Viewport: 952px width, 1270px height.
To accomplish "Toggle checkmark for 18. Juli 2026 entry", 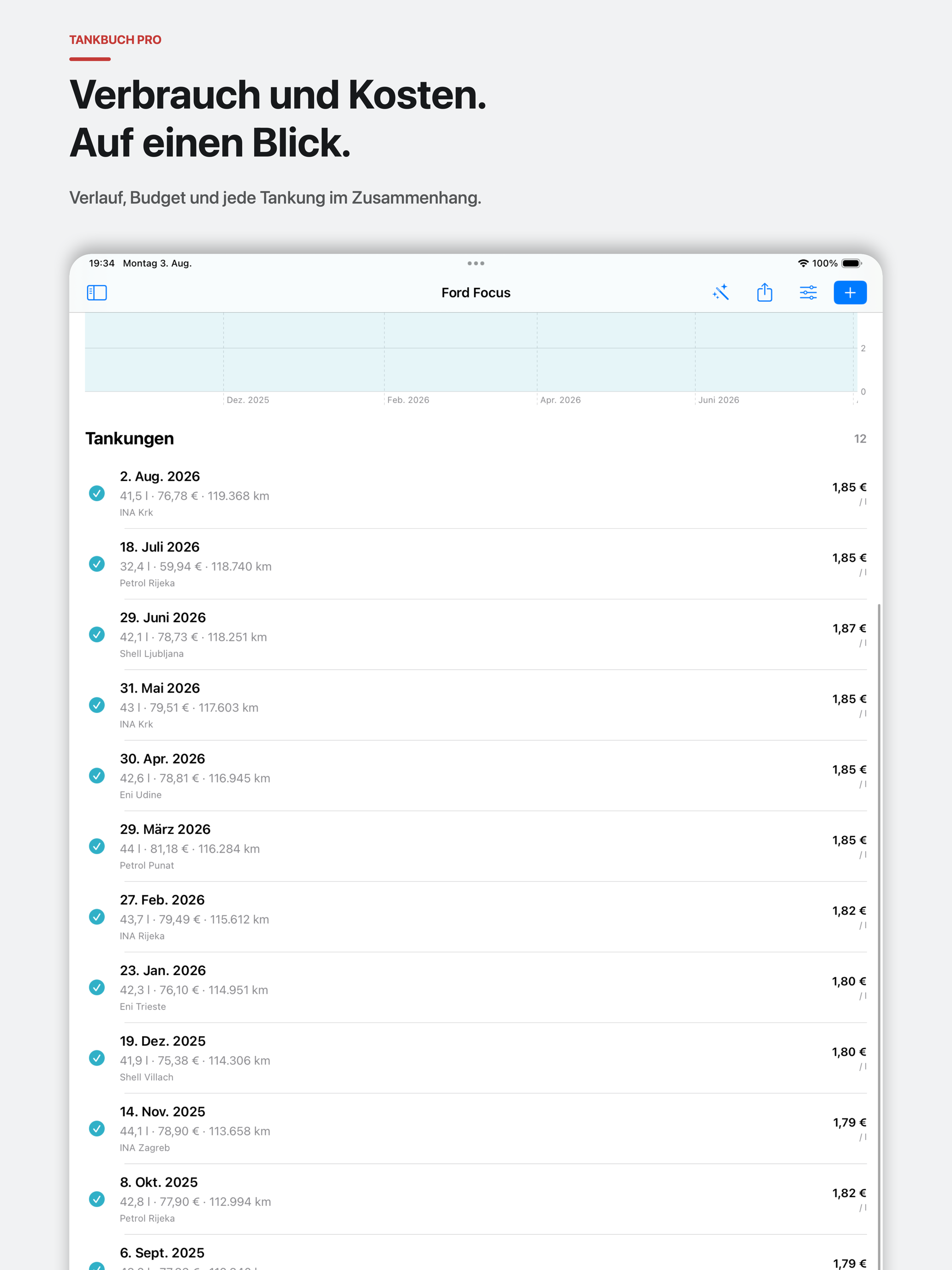I will pyautogui.click(x=97, y=564).
